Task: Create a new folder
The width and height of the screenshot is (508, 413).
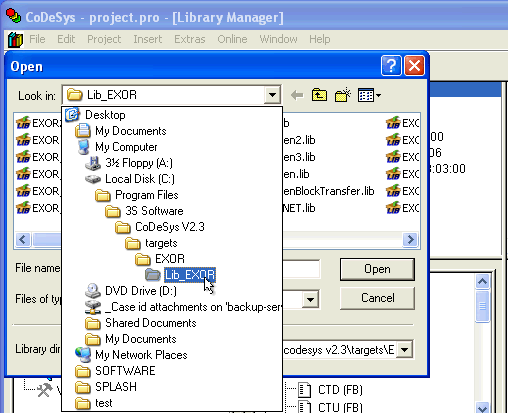Action: (343, 95)
